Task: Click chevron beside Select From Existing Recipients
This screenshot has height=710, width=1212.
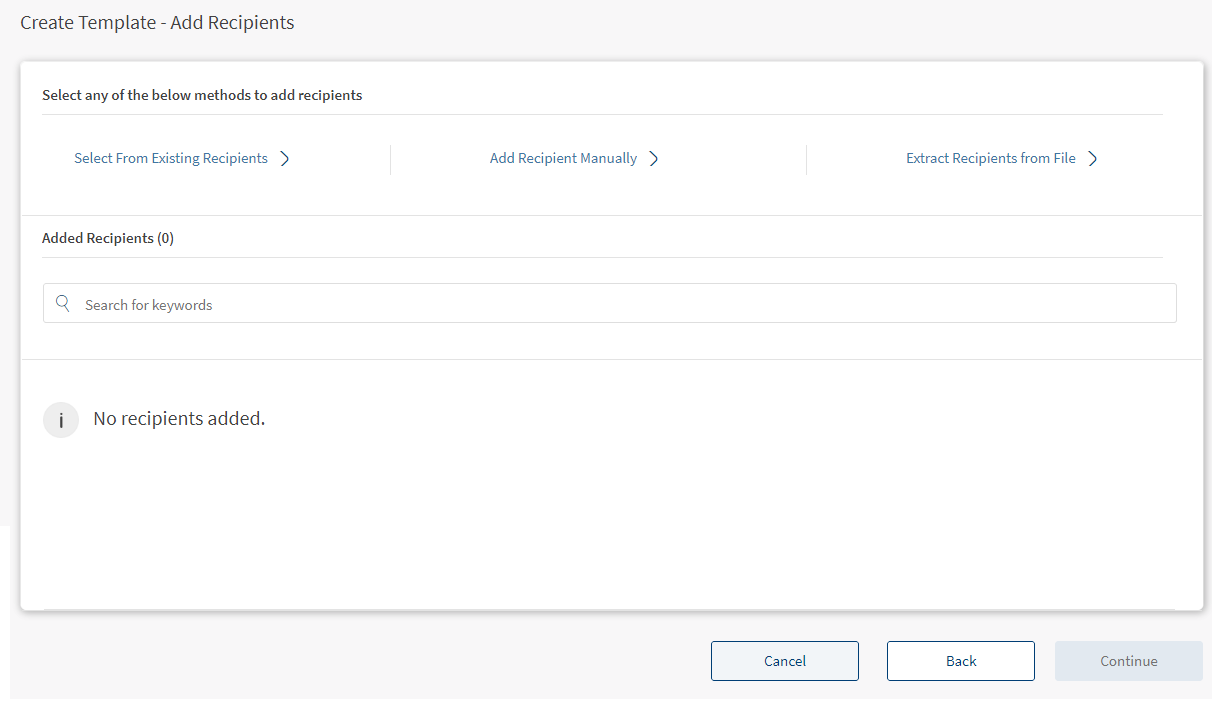Action: coord(285,158)
